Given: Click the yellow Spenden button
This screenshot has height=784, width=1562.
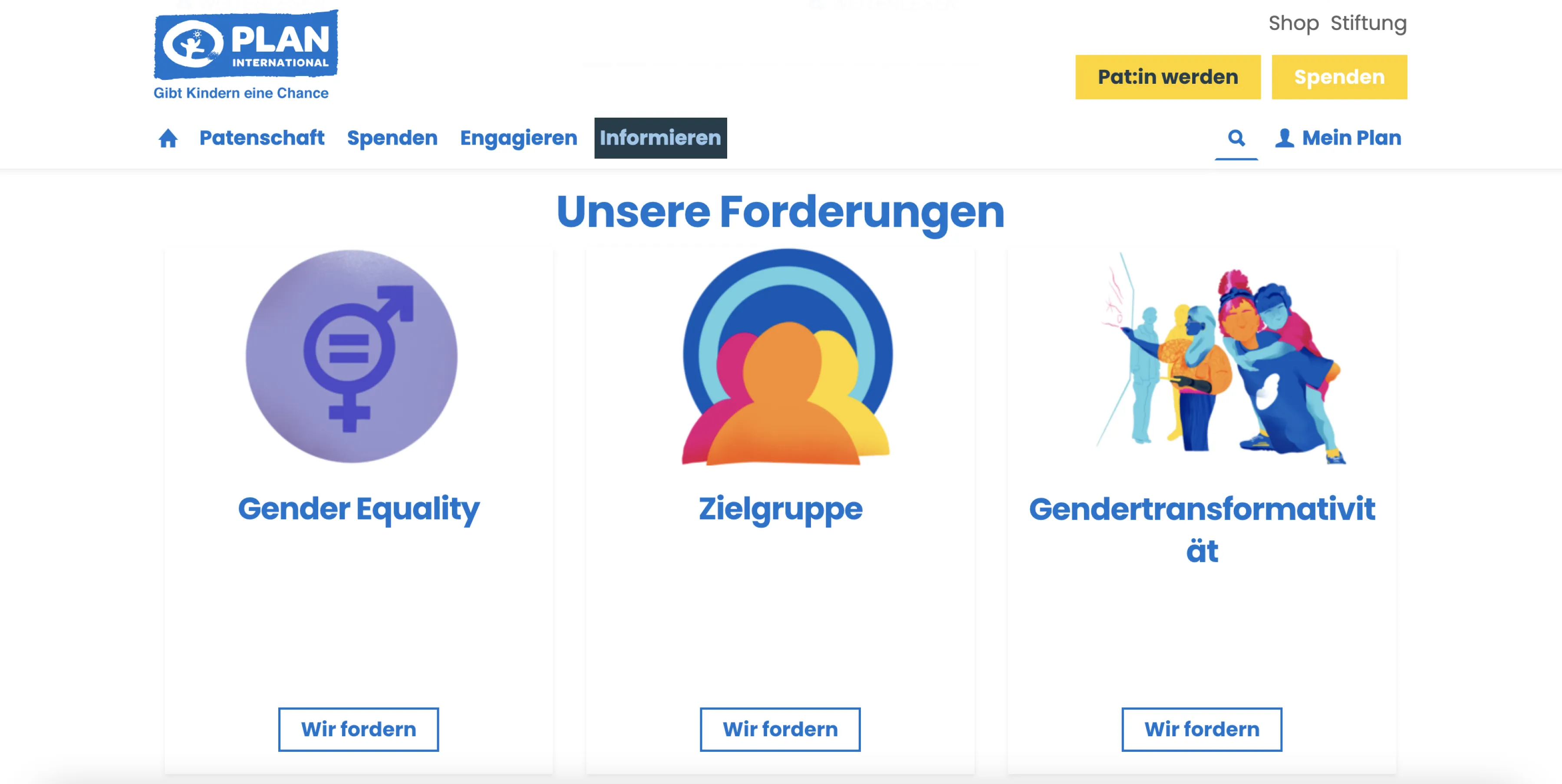Looking at the screenshot, I should coord(1339,77).
